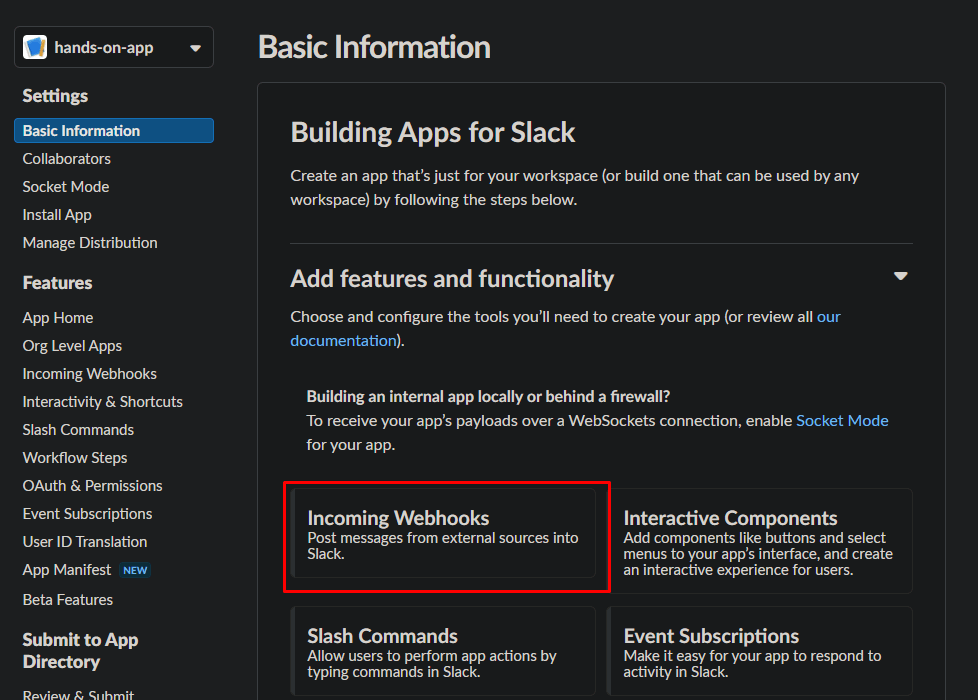Open Beta Features page
This screenshot has height=700, width=978.
point(67,600)
